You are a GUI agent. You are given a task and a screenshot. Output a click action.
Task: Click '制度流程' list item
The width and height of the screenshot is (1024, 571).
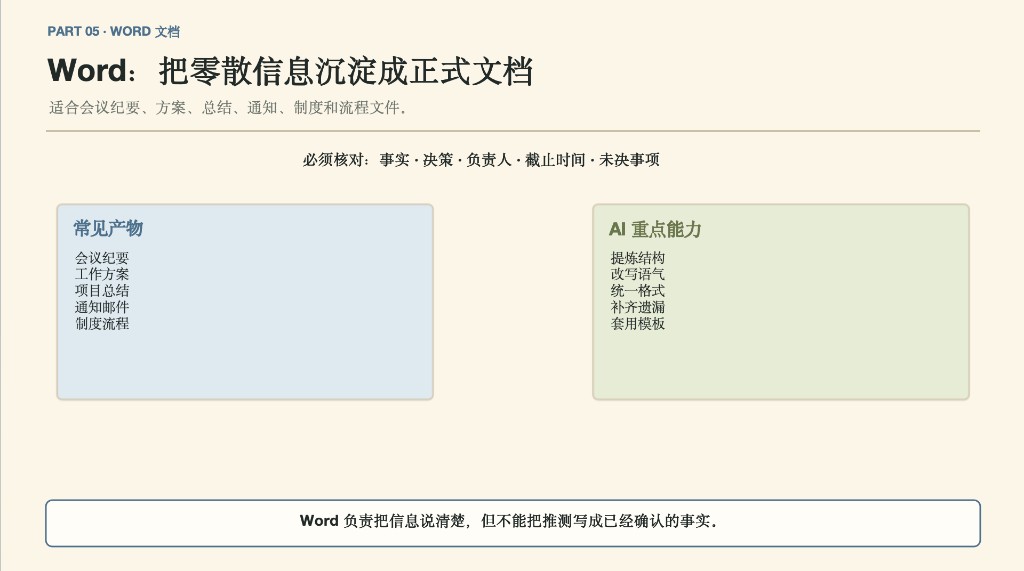[x=102, y=323]
